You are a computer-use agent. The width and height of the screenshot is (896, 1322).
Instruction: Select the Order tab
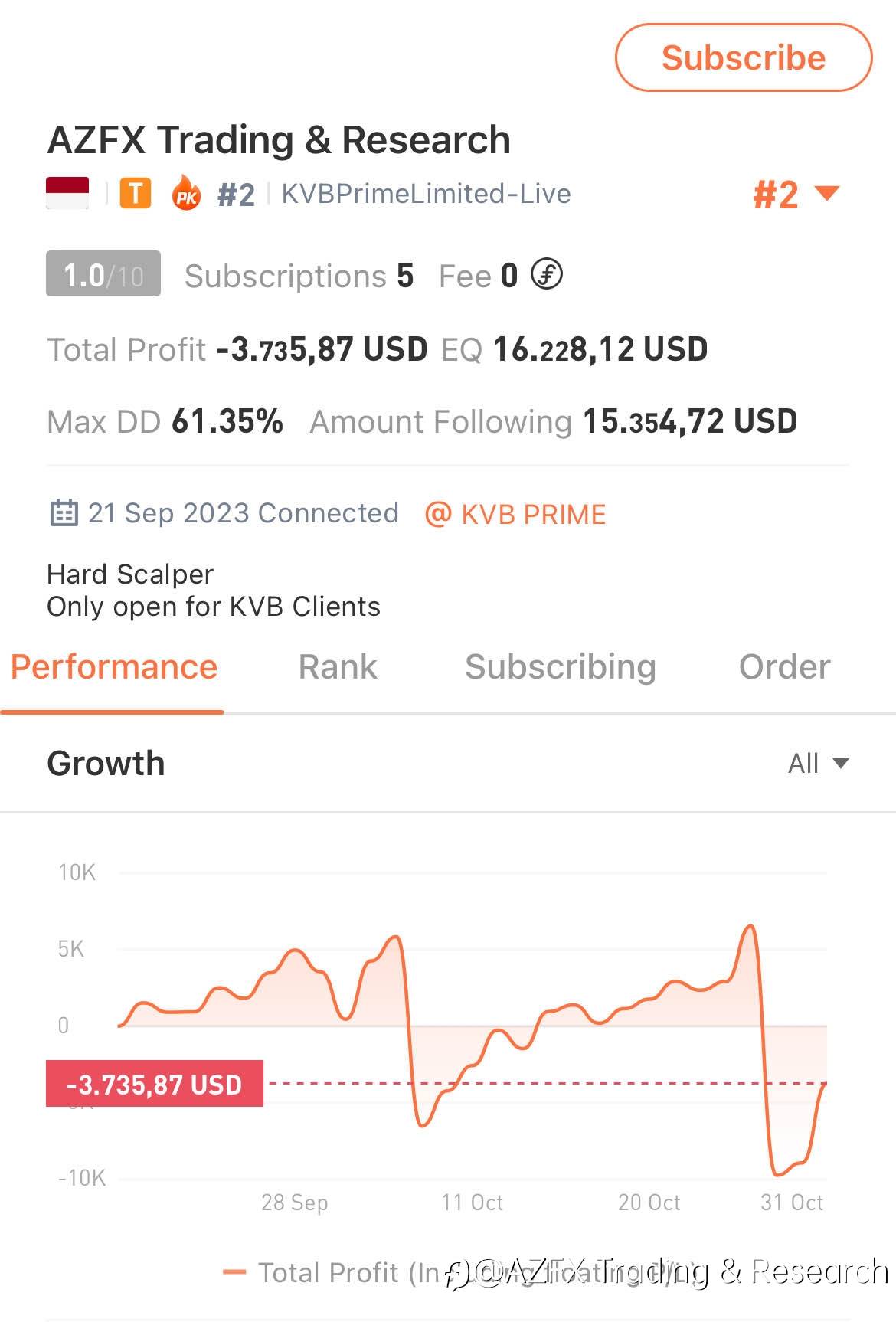click(785, 666)
